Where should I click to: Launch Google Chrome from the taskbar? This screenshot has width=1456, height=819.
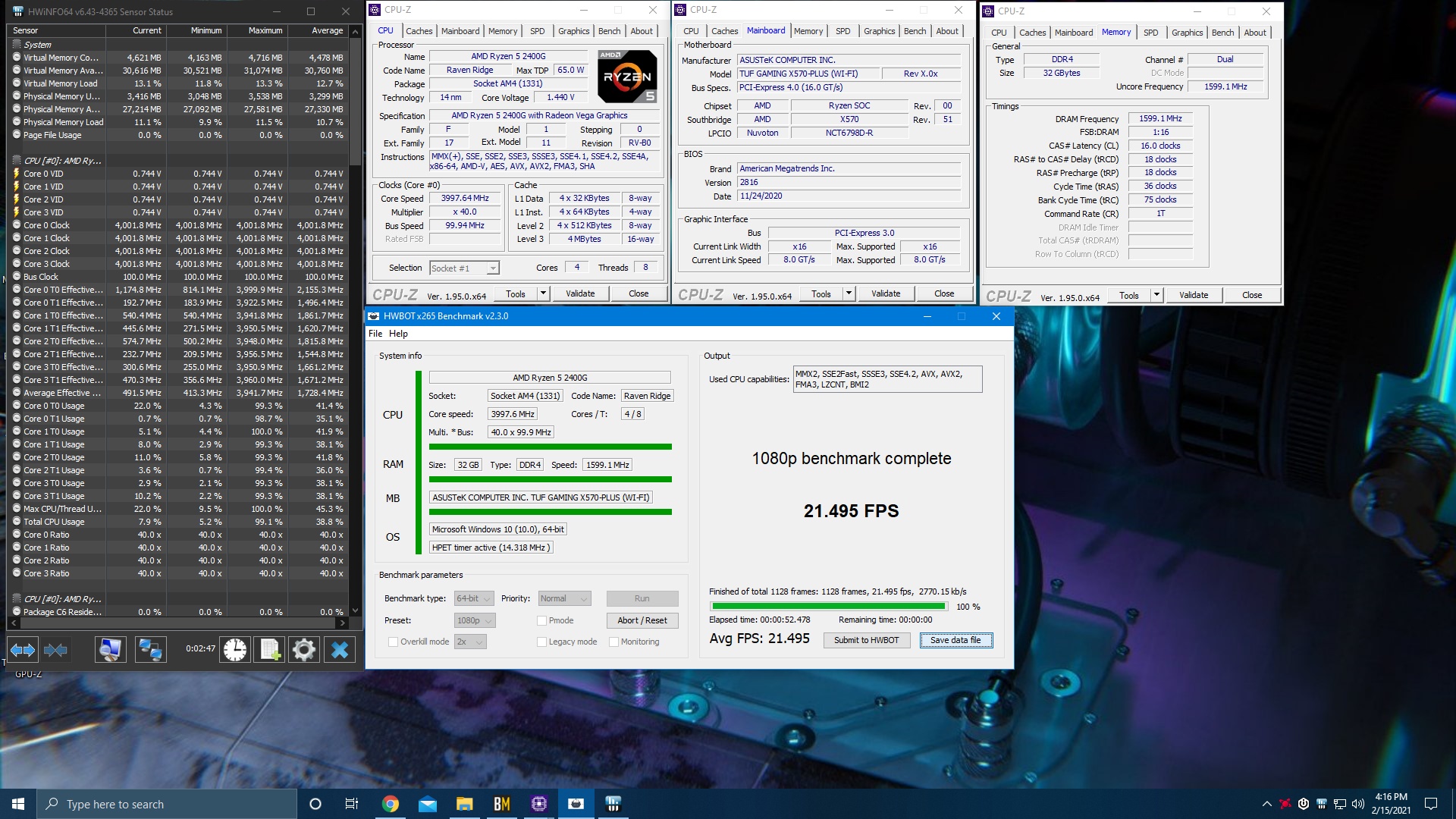point(390,804)
